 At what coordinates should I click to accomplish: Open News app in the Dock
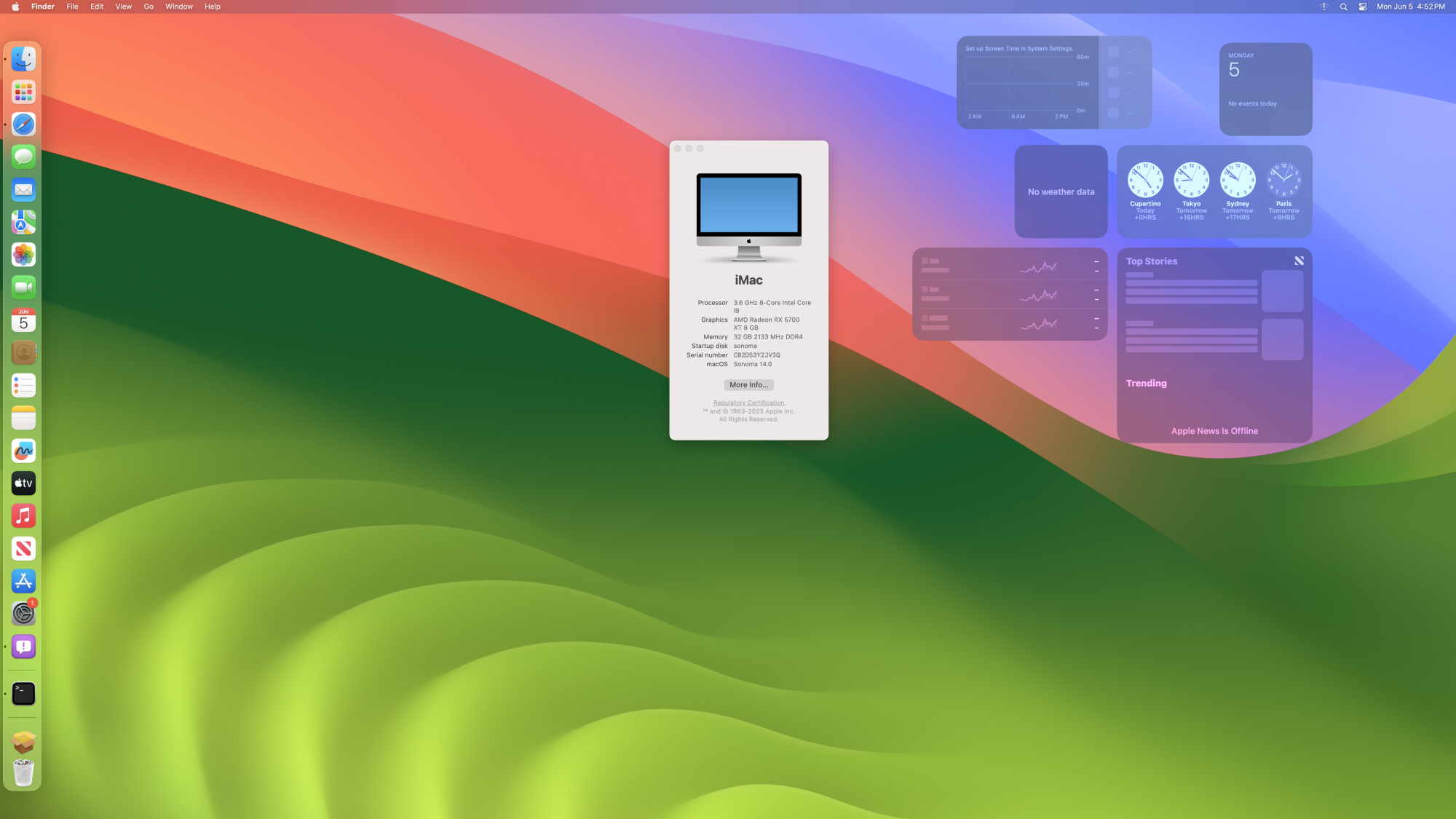pyautogui.click(x=23, y=549)
